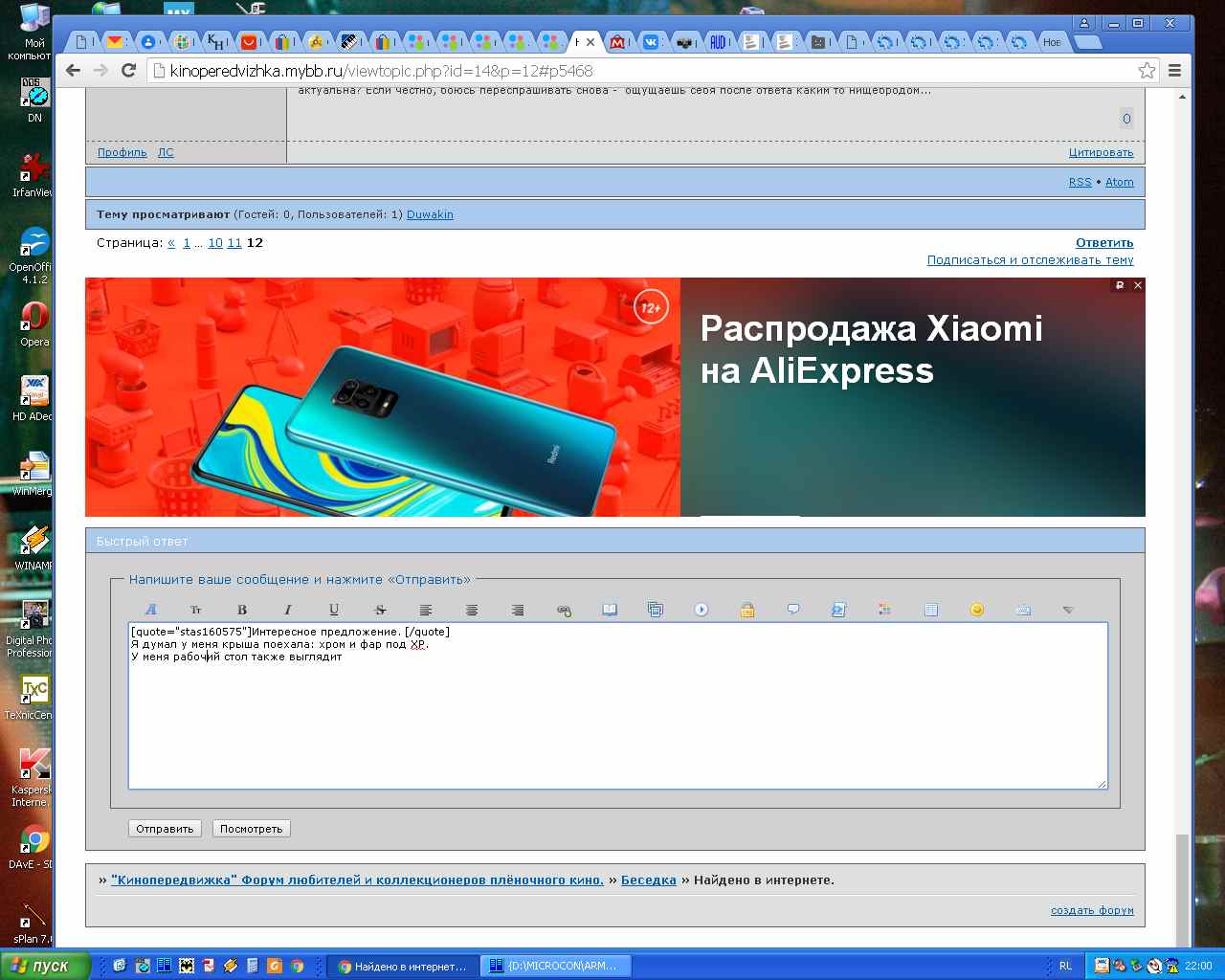The height and width of the screenshot is (980, 1225).
Task: Insert a quote using the speech bubble icon
Action: click(x=793, y=610)
